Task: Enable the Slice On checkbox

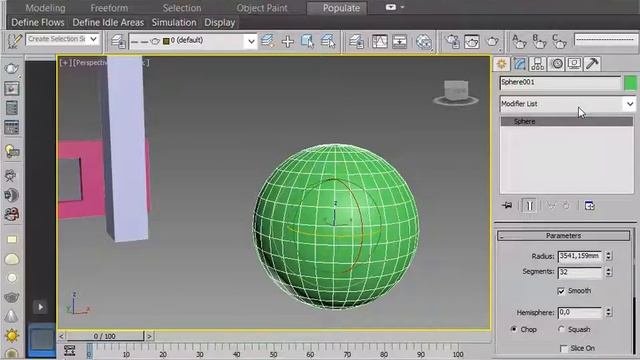Action: [x=564, y=348]
